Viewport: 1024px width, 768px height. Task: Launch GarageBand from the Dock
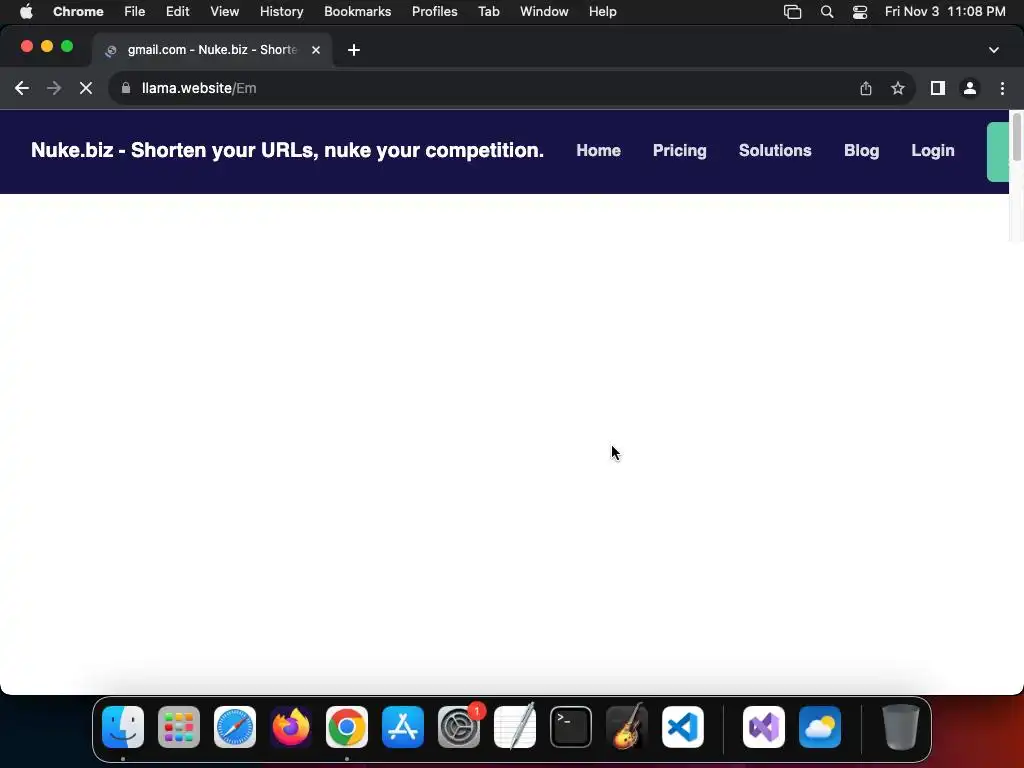pos(627,727)
